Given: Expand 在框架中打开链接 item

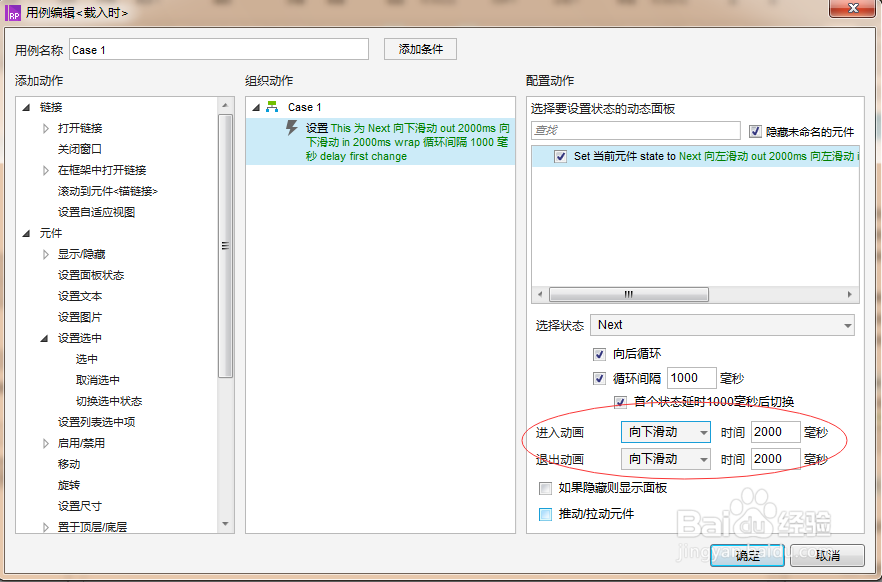Looking at the screenshot, I should (x=46, y=170).
